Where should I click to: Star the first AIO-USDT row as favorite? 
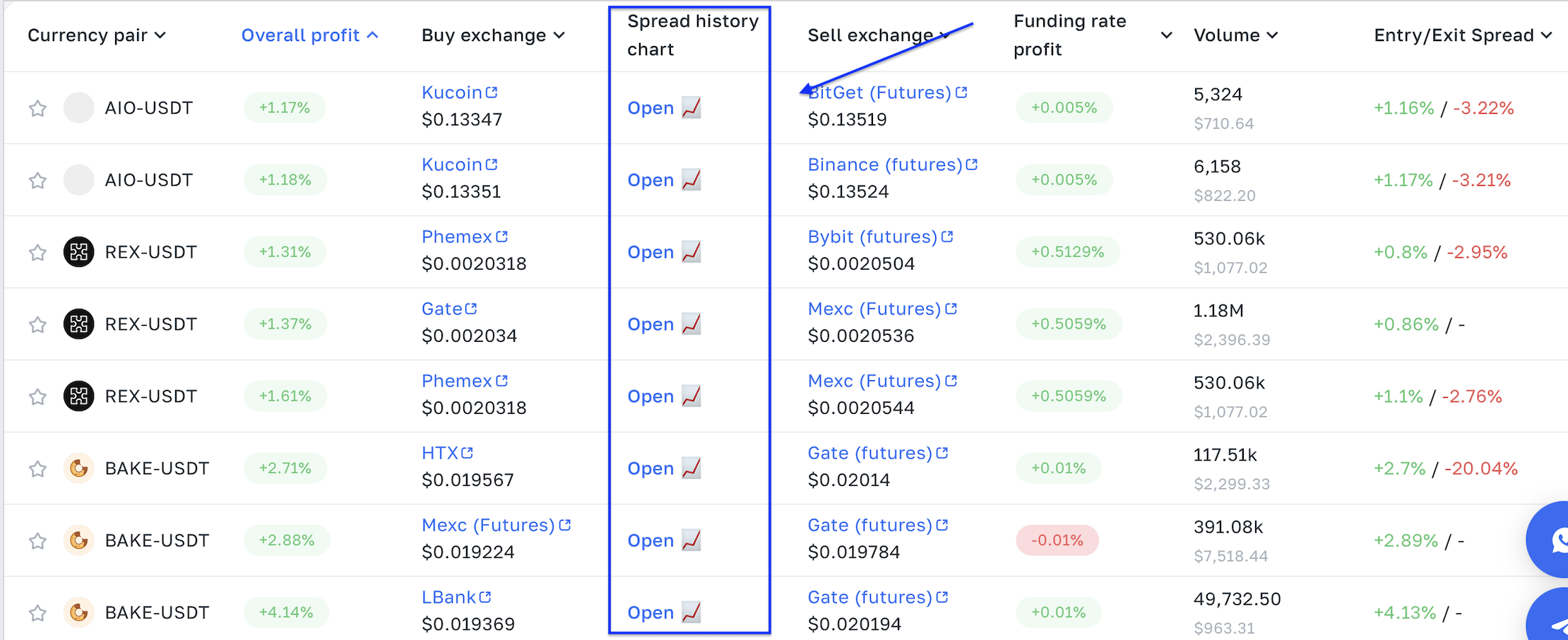pyautogui.click(x=37, y=108)
